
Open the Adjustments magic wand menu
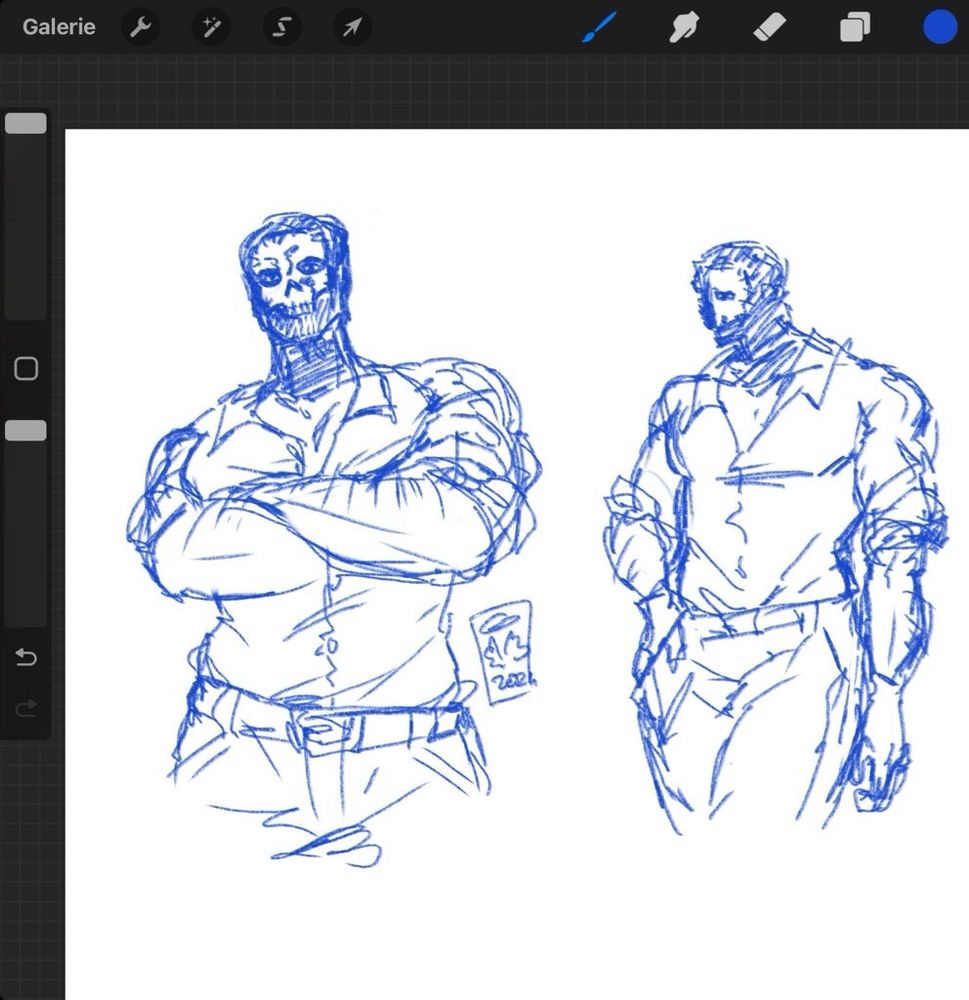[x=211, y=27]
